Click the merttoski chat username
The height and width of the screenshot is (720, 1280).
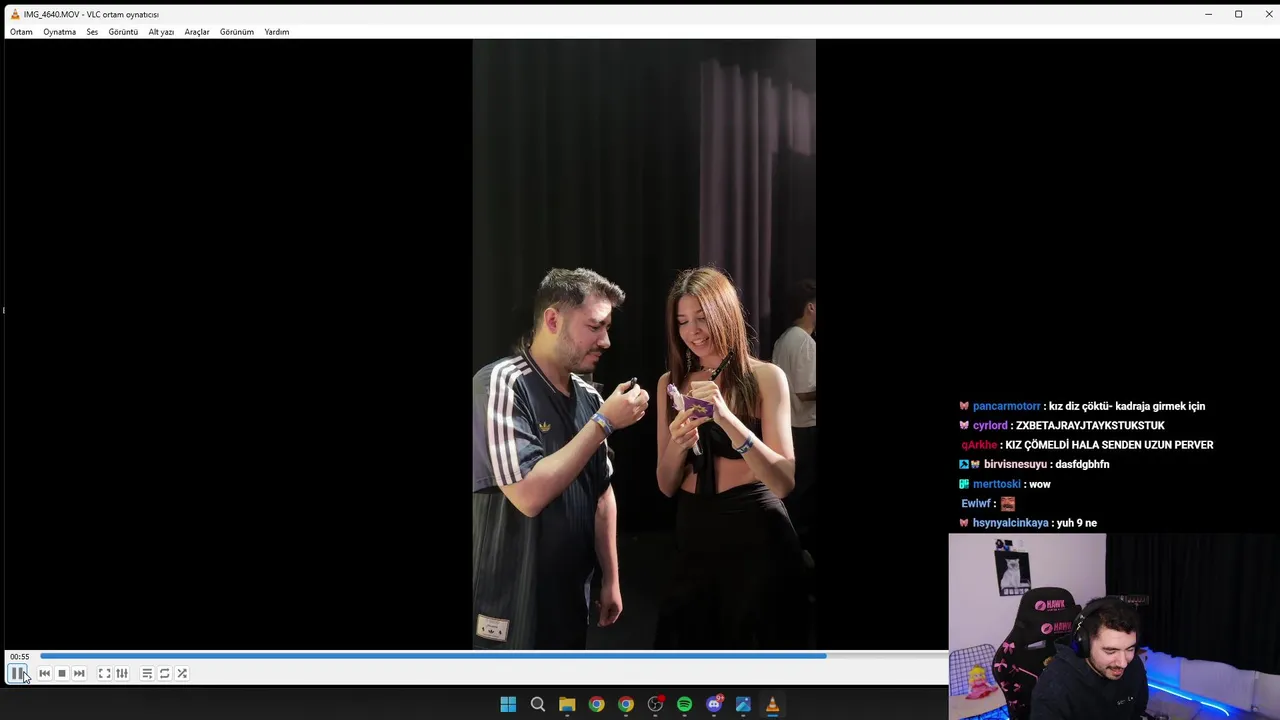coord(996,484)
